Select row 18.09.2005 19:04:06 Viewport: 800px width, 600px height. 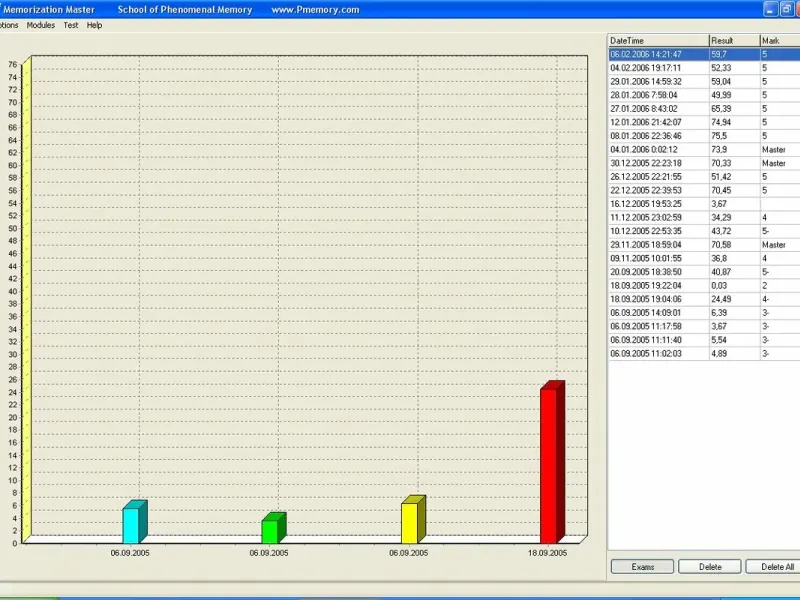[x=704, y=299]
